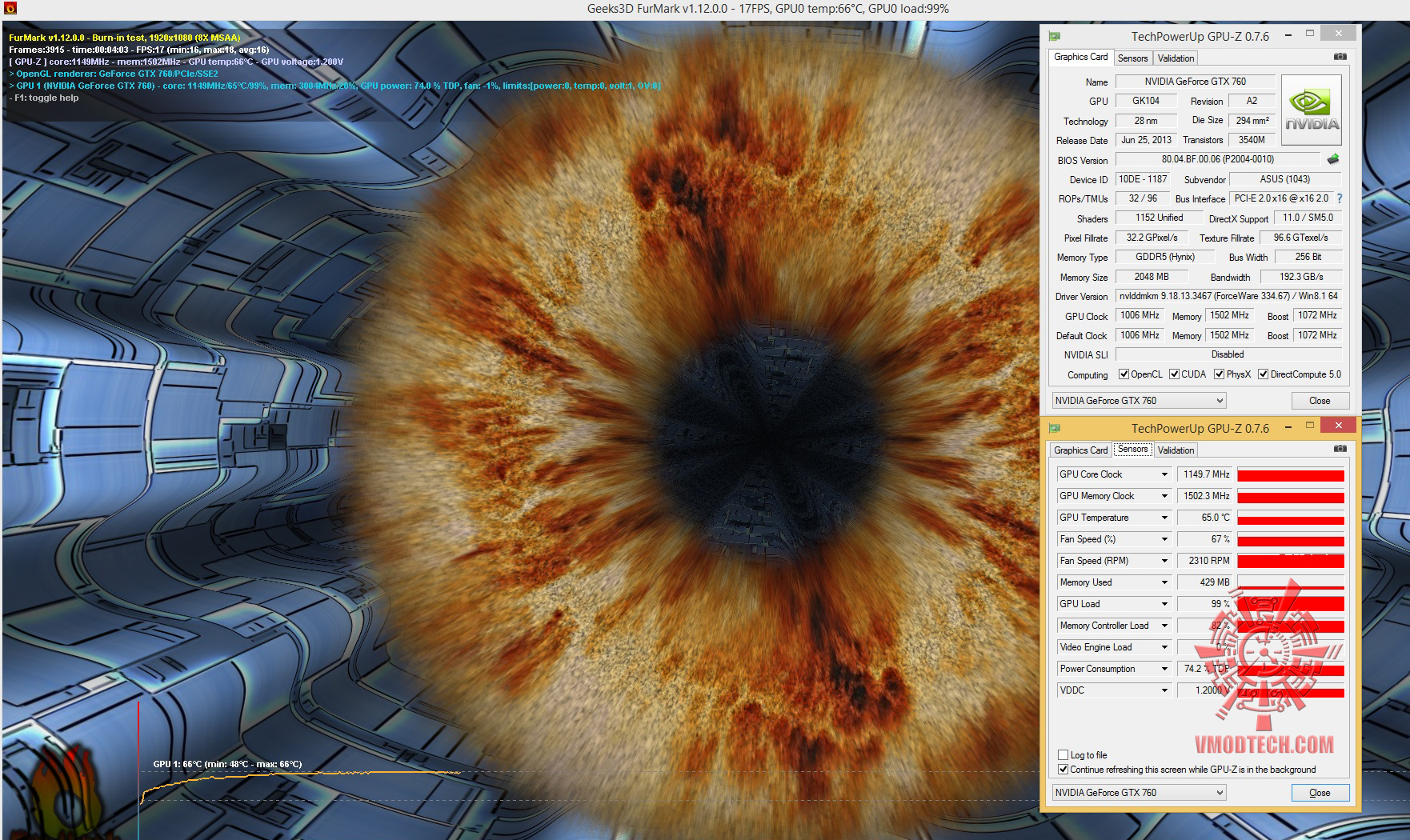
Task: Click the GPU-Z title bar icon of the lower window
Action: [1055, 428]
